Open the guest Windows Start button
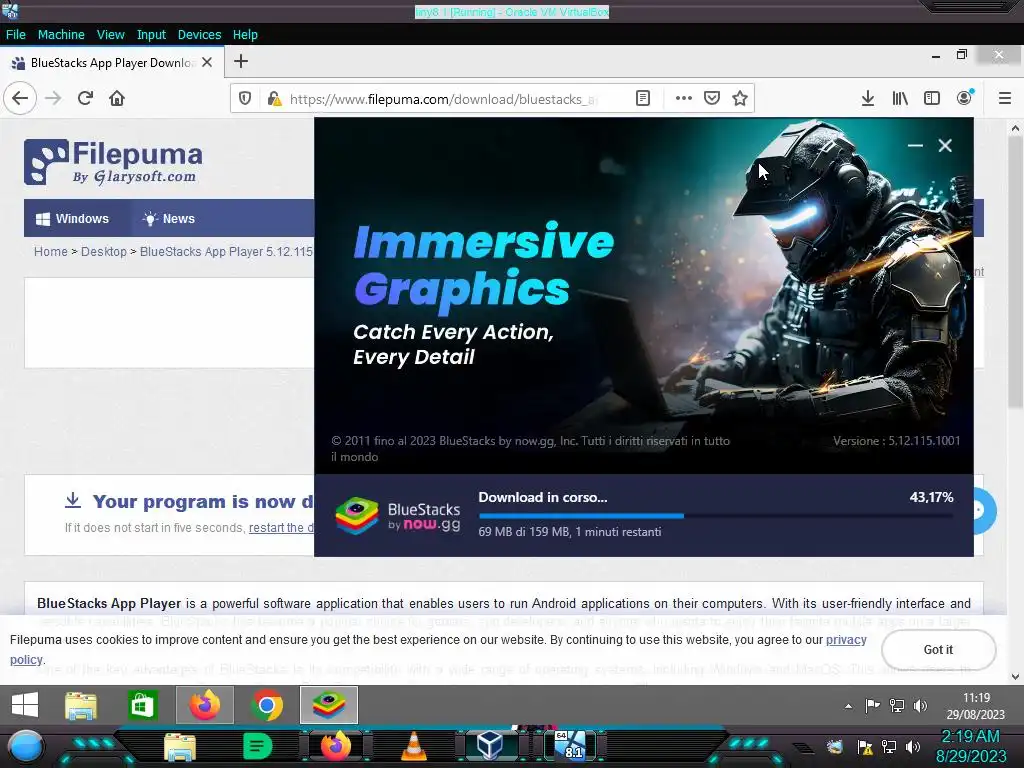 (x=25, y=705)
